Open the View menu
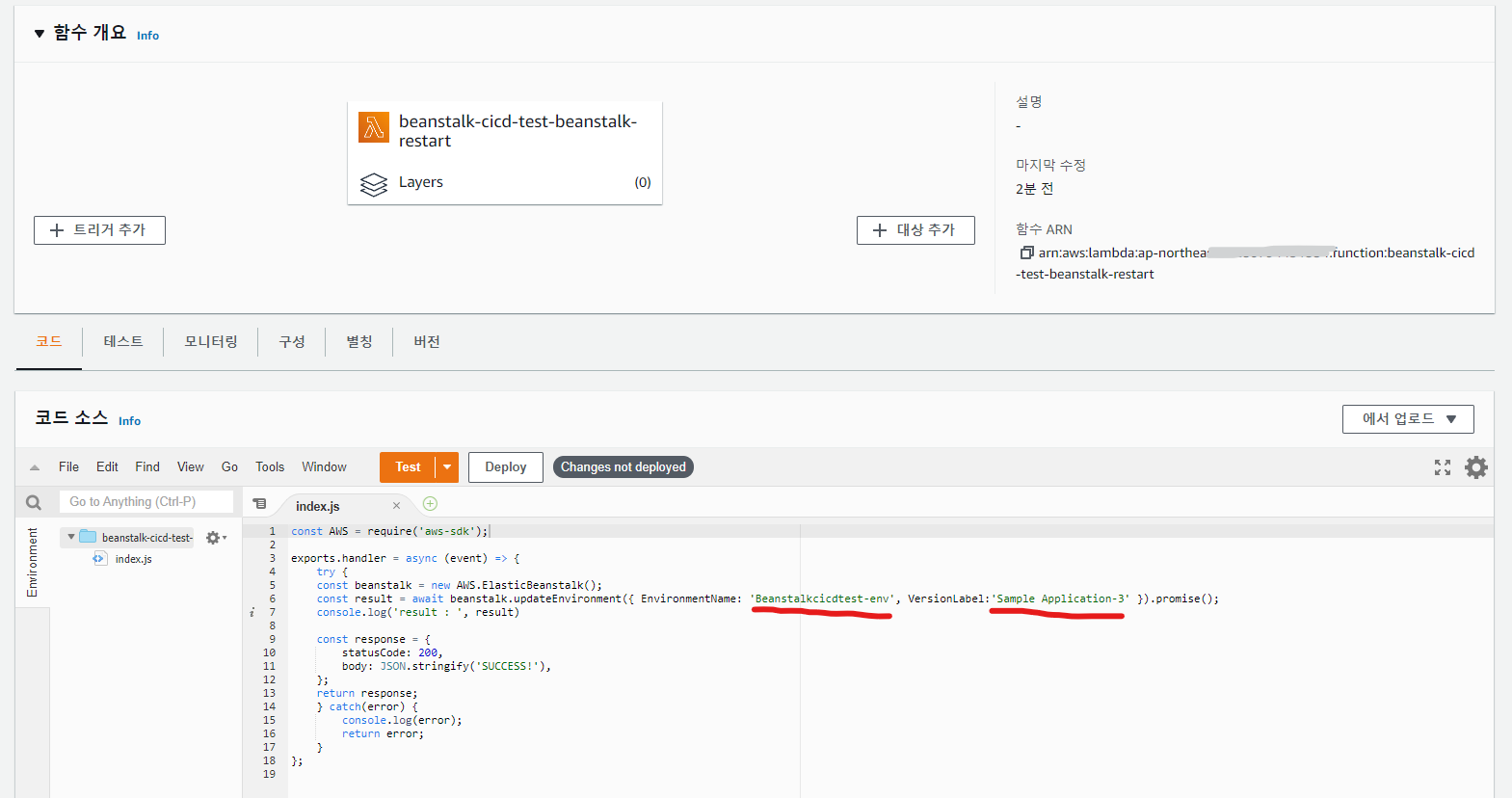Screen dimensions: 1512x798 click(x=190, y=467)
